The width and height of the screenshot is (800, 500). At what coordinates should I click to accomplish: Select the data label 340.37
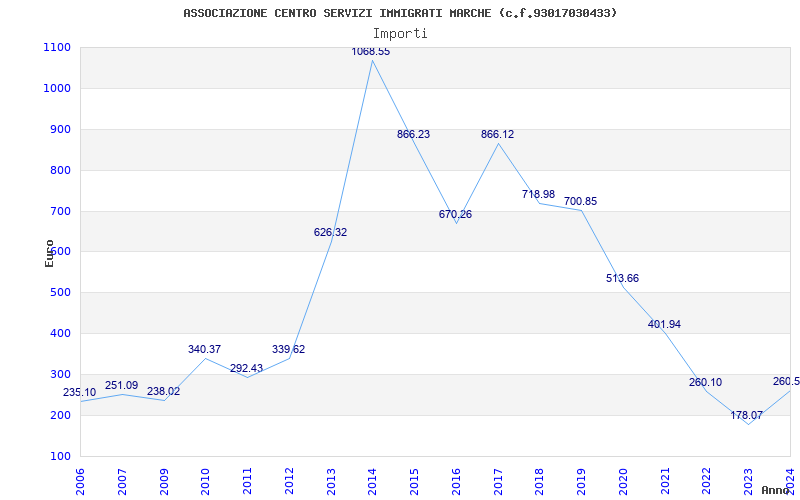coord(204,349)
